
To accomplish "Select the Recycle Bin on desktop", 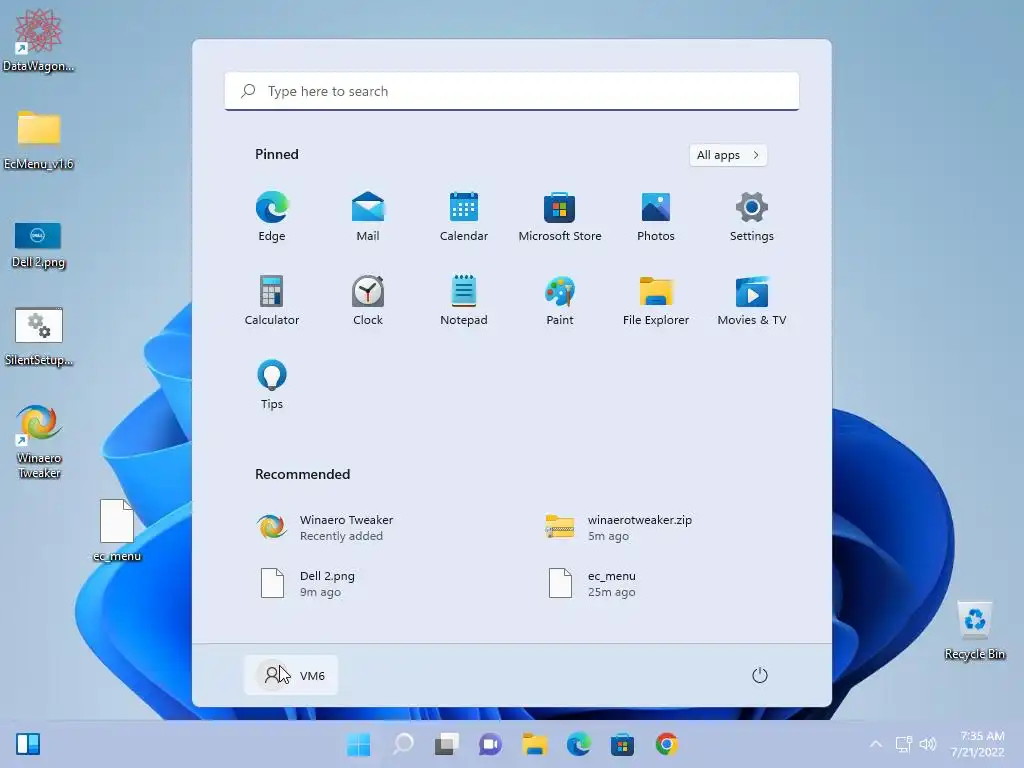I will click(975, 631).
